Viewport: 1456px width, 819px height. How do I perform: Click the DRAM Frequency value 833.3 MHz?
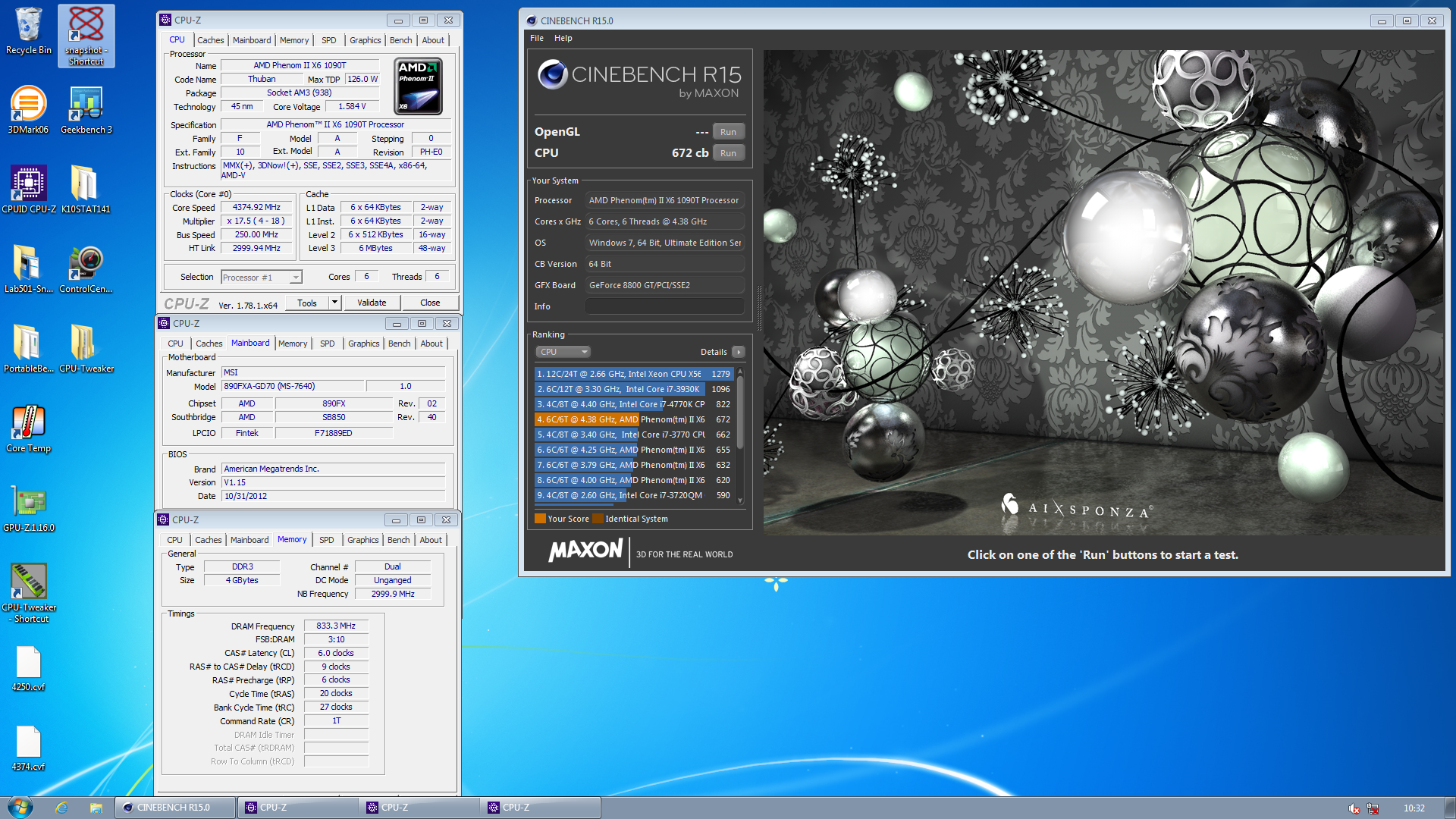click(336, 626)
